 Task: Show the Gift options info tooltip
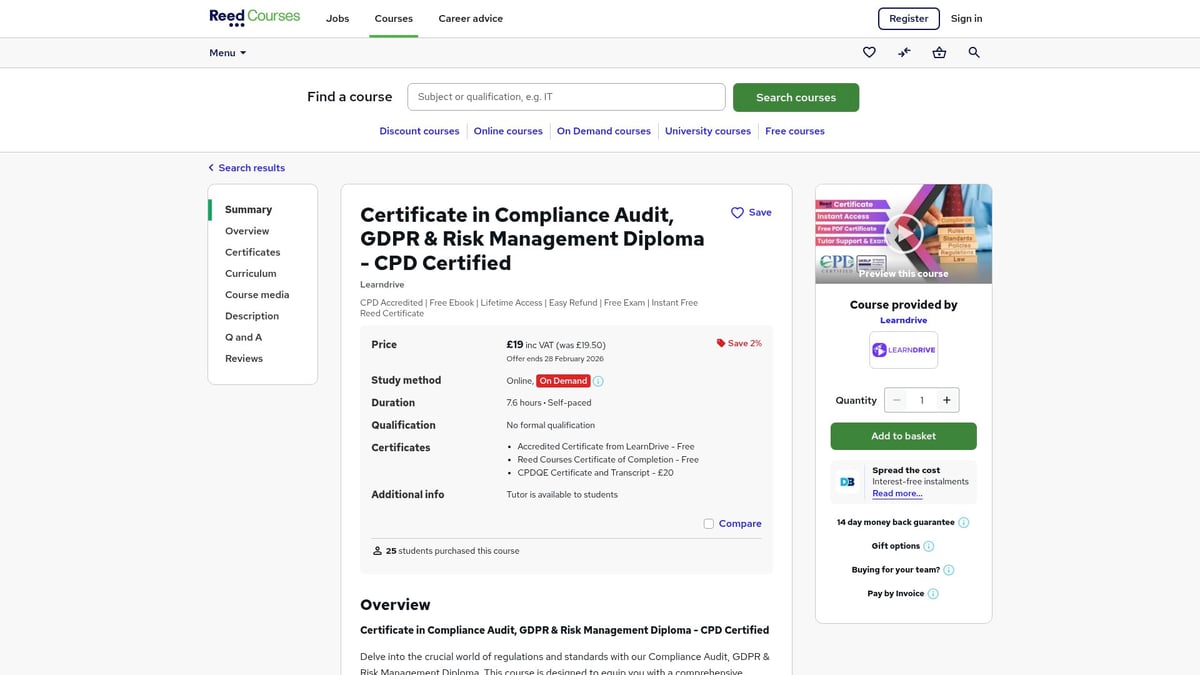[927, 546]
